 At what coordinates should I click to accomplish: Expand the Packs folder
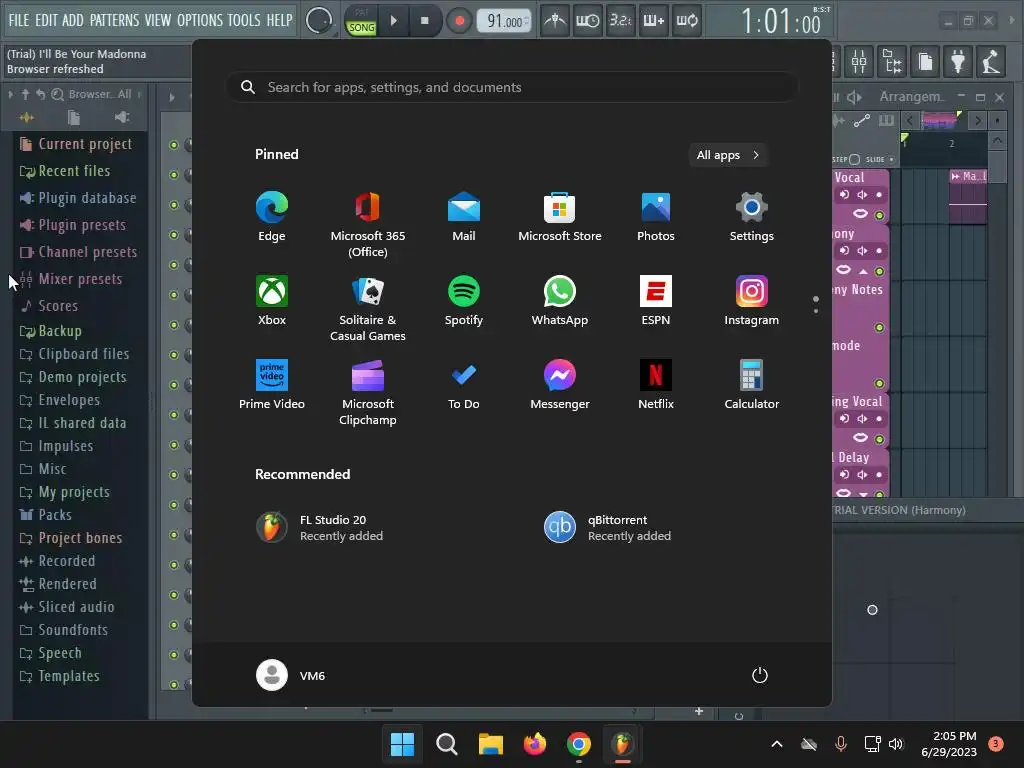[x=45, y=515]
